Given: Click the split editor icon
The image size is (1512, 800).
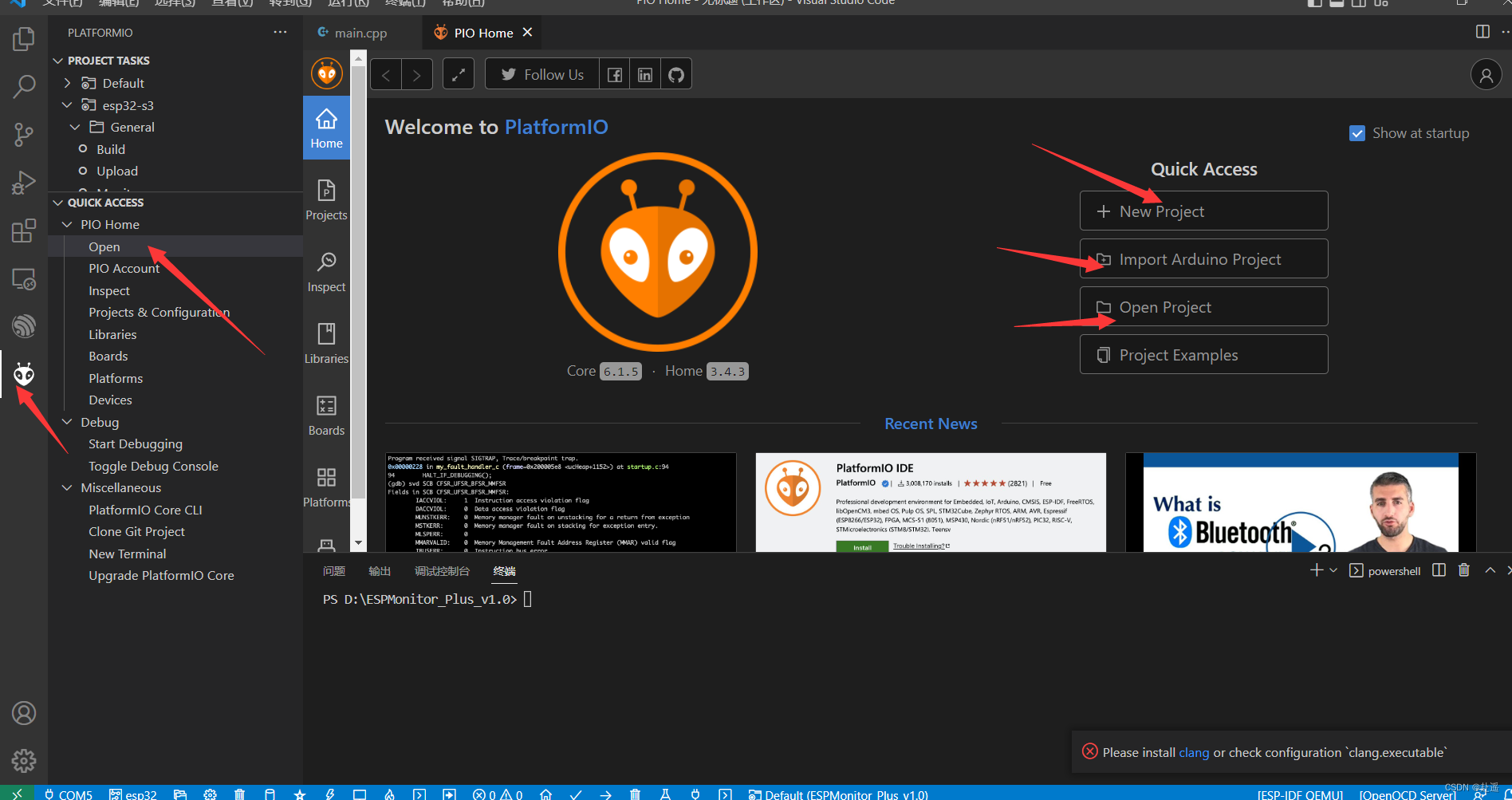Looking at the screenshot, I should (x=1482, y=32).
